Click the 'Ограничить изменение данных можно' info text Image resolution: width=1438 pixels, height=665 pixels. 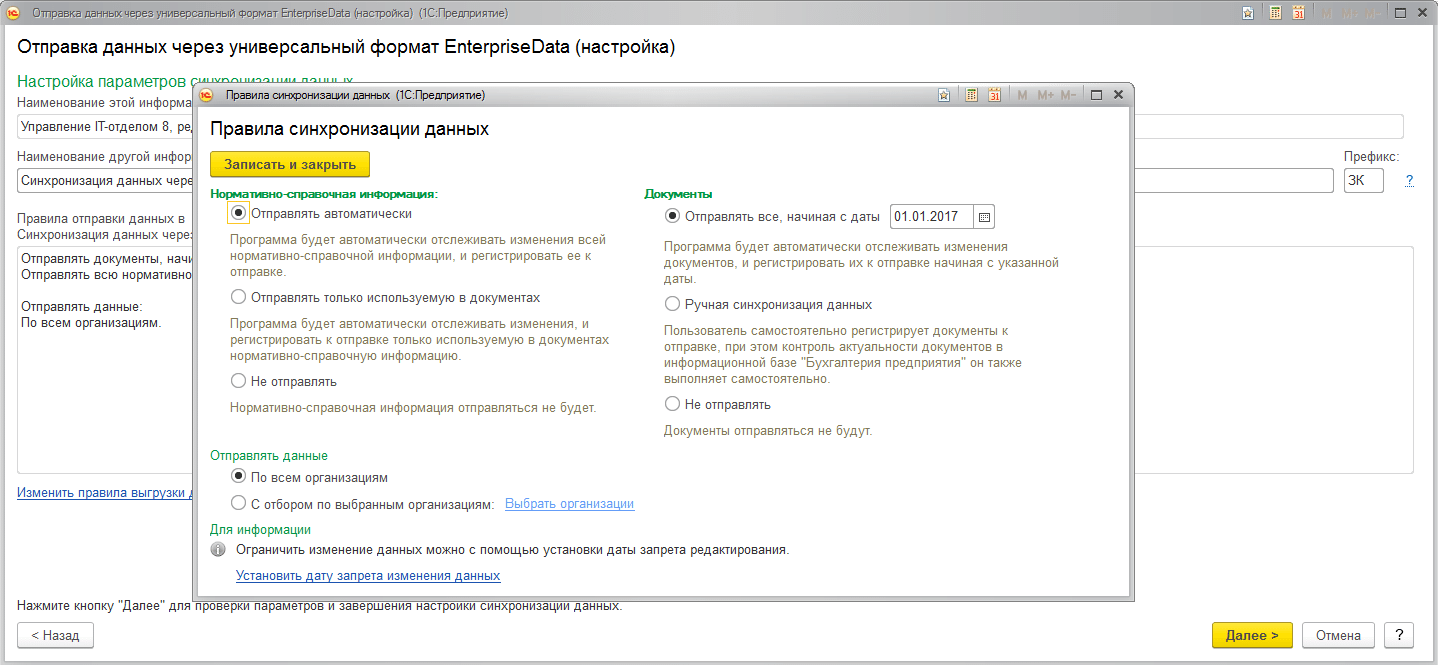pos(513,550)
